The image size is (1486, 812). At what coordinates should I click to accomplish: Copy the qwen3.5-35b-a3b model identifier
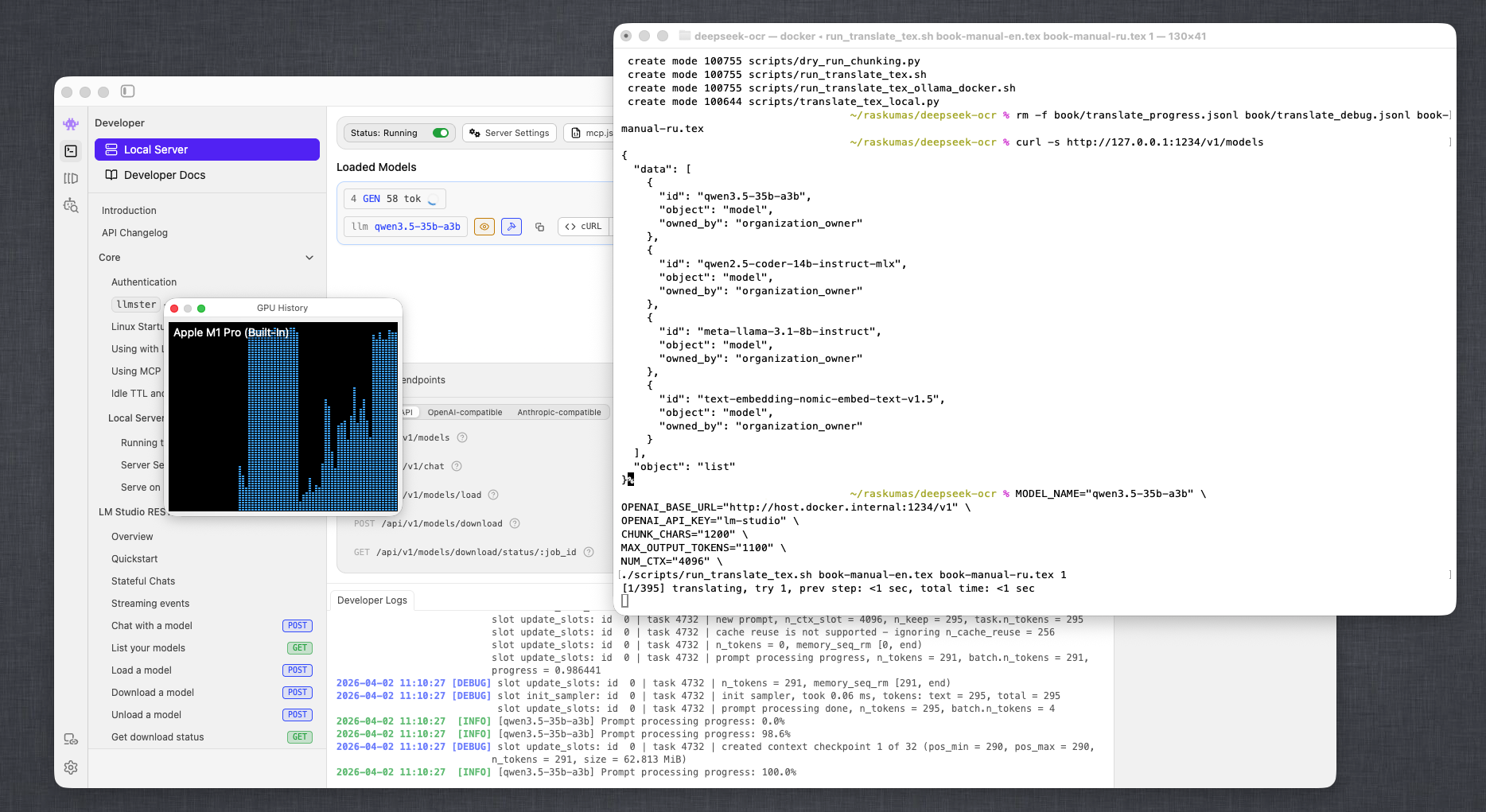pyautogui.click(x=539, y=227)
